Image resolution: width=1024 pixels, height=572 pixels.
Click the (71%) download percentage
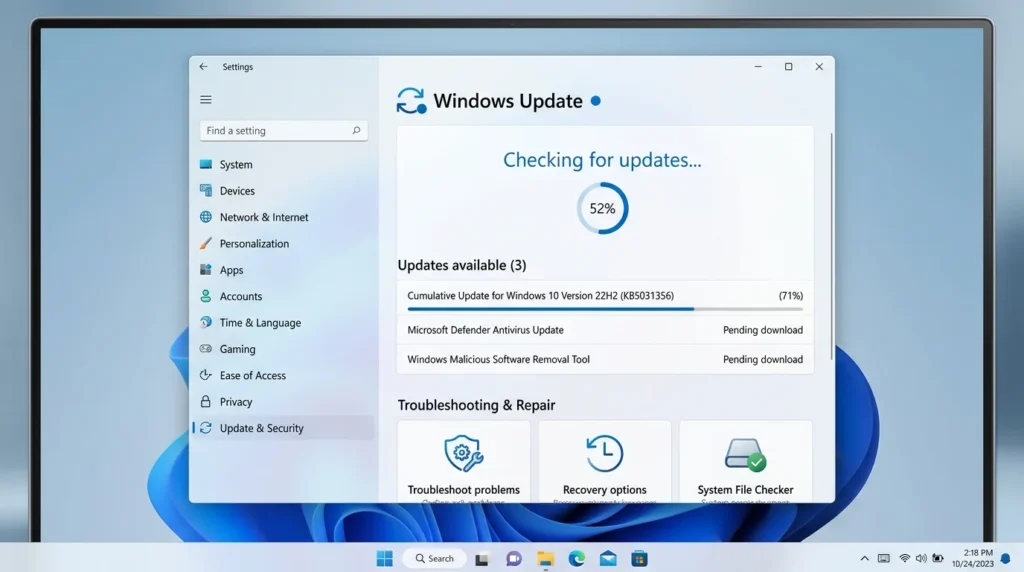tap(791, 296)
